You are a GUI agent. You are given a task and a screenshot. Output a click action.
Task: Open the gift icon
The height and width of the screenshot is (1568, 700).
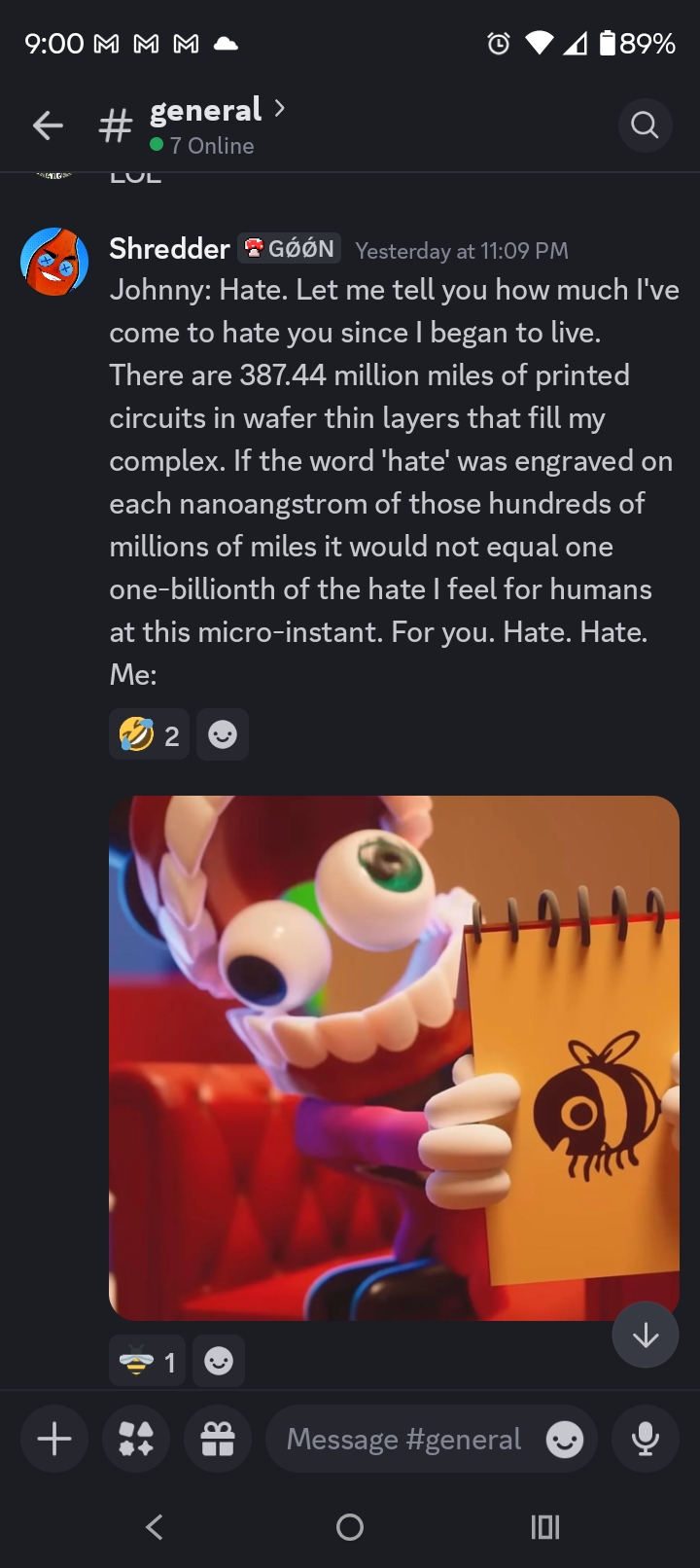[218, 1439]
